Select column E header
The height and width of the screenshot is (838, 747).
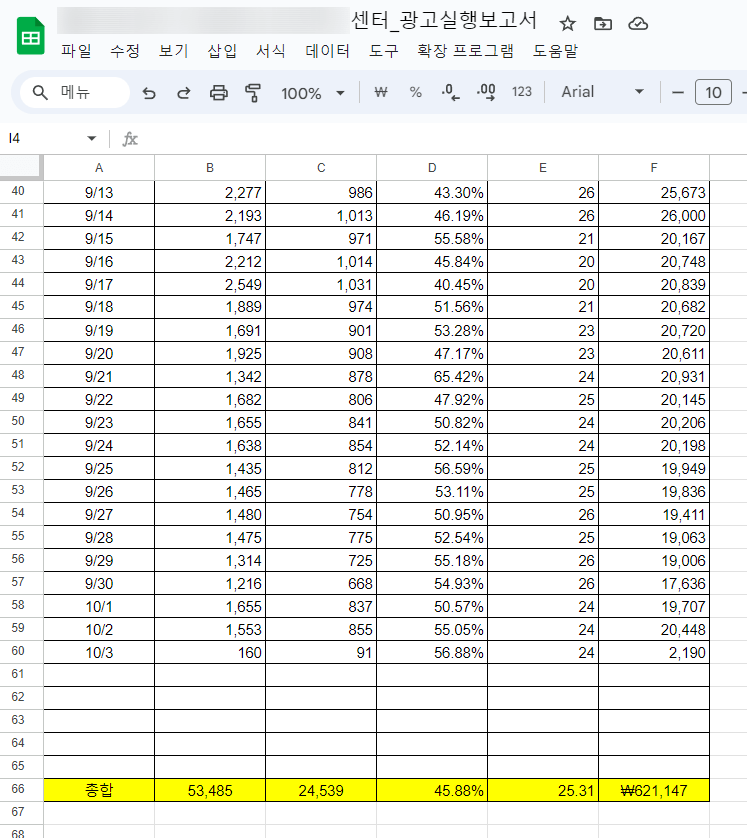pos(543,168)
